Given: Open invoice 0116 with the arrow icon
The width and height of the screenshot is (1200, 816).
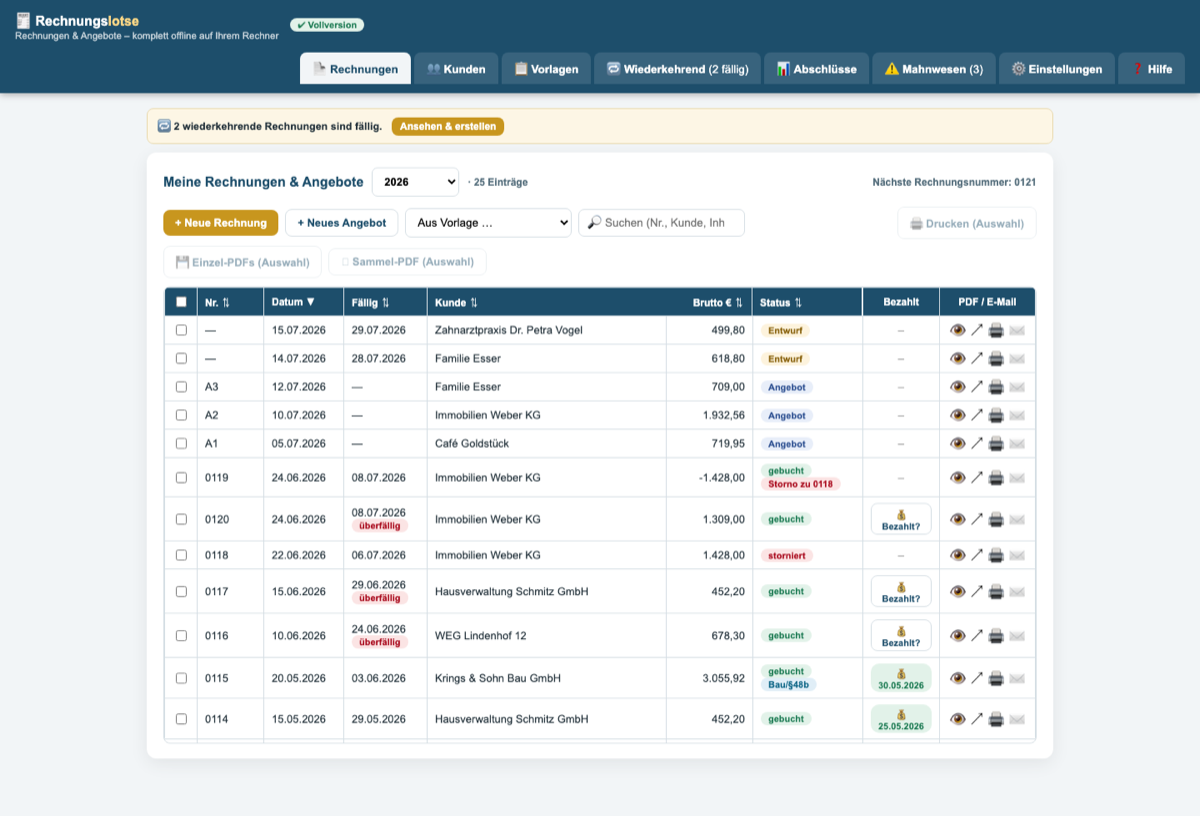Looking at the screenshot, I should (977, 635).
